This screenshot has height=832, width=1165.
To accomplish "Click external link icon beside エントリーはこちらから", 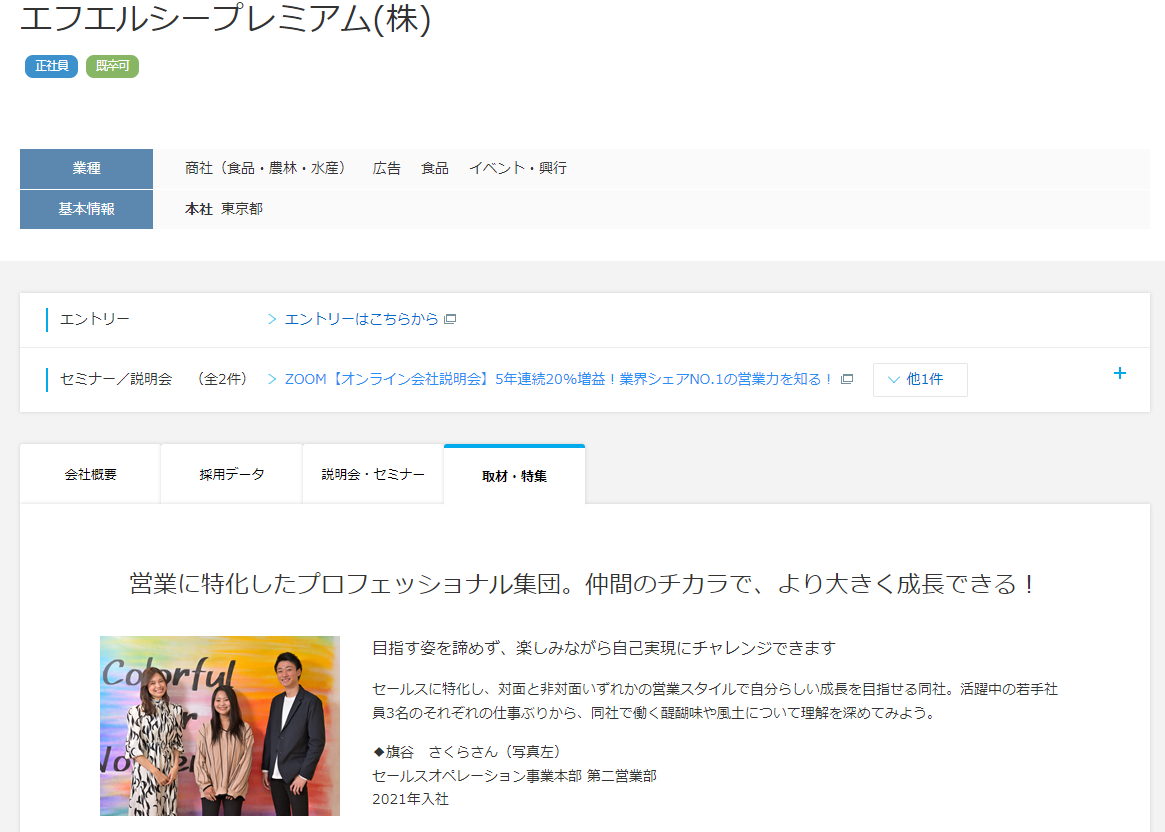I will coord(450,319).
